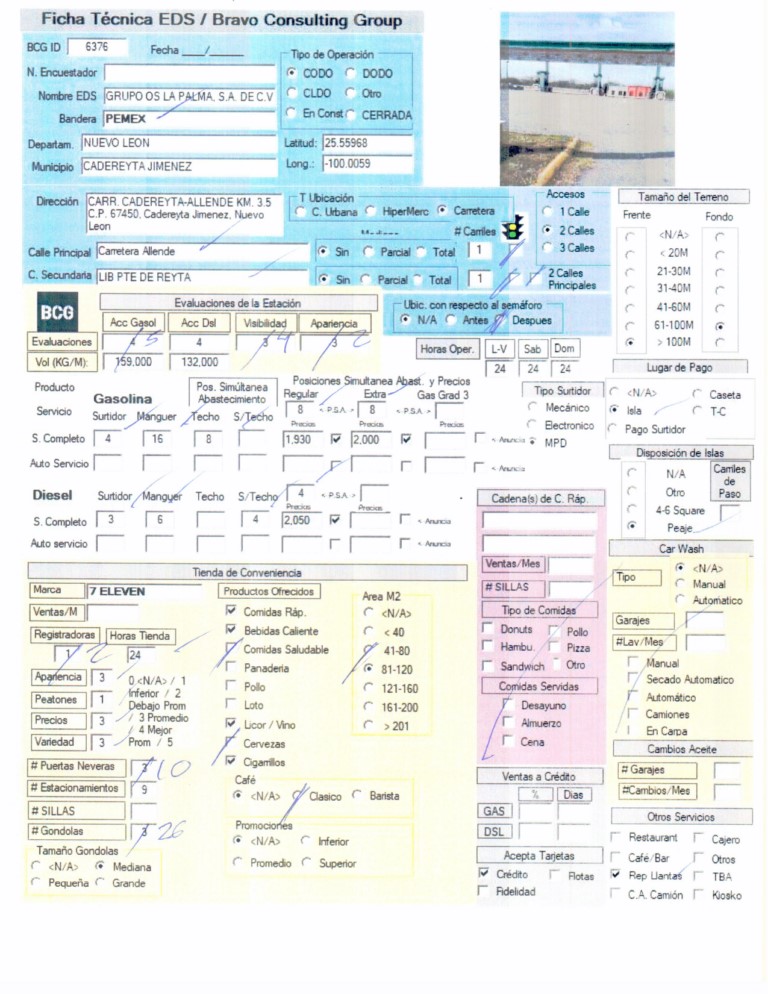The height and width of the screenshot is (994, 768).
Task: Click the traffic light icon
Action: [x=512, y=229]
